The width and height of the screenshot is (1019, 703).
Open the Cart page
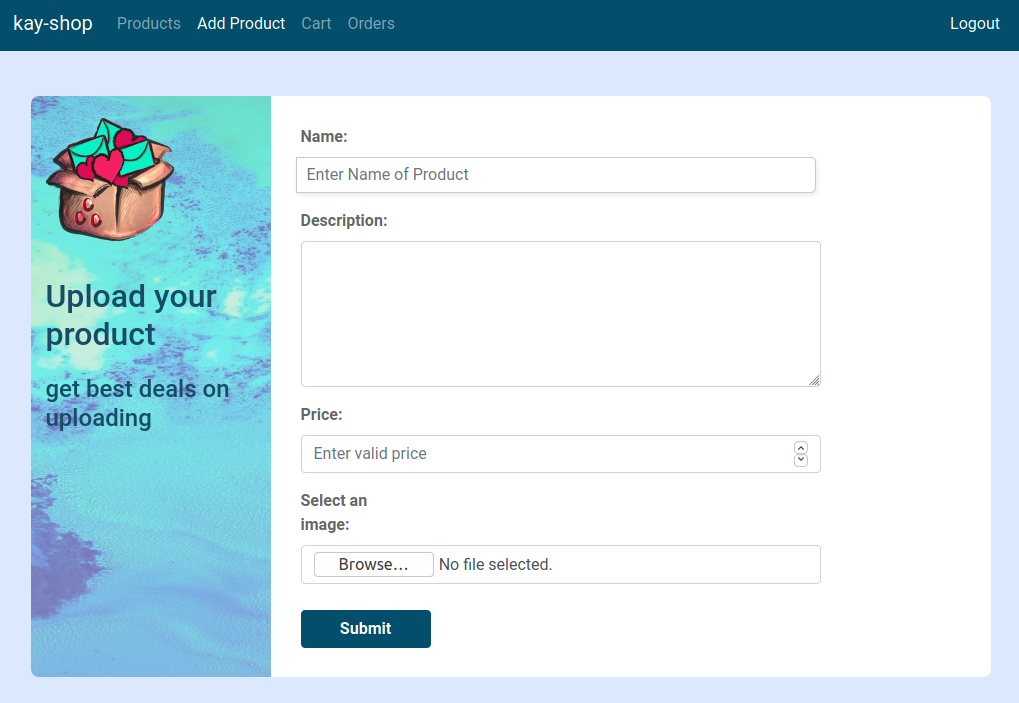point(316,23)
